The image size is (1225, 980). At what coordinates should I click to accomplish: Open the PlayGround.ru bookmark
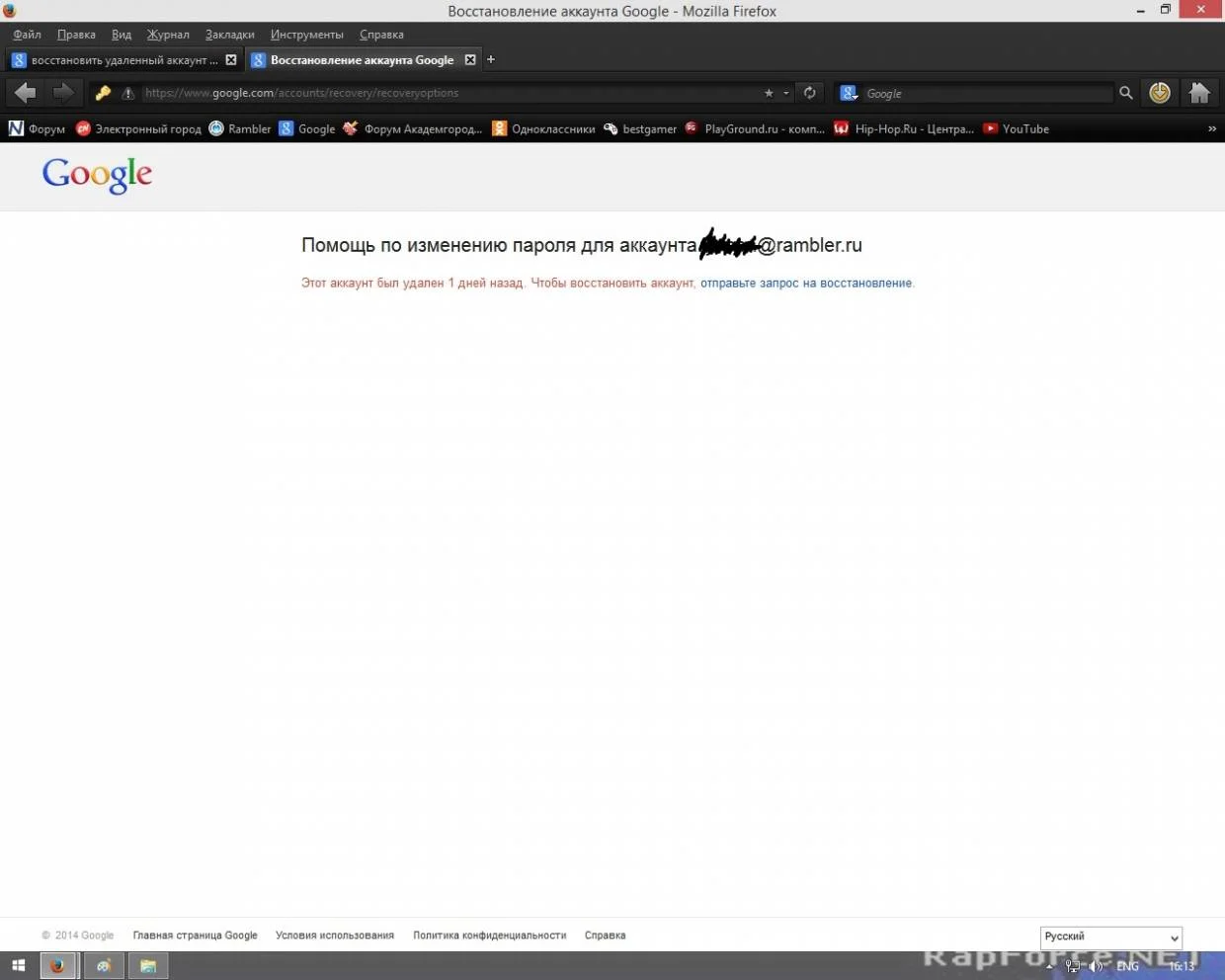click(x=755, y=128)
